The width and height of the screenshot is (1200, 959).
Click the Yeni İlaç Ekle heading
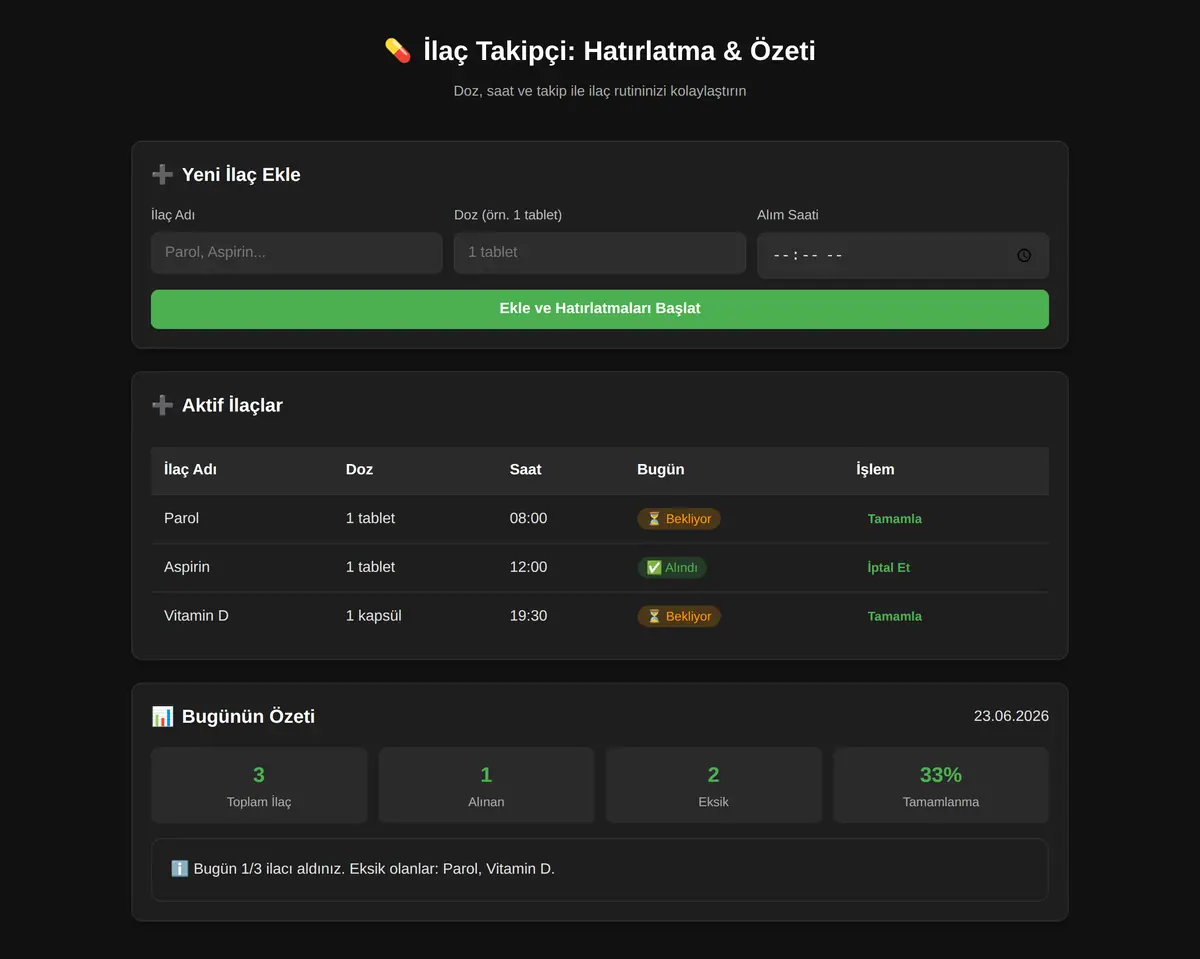(241, 175)
